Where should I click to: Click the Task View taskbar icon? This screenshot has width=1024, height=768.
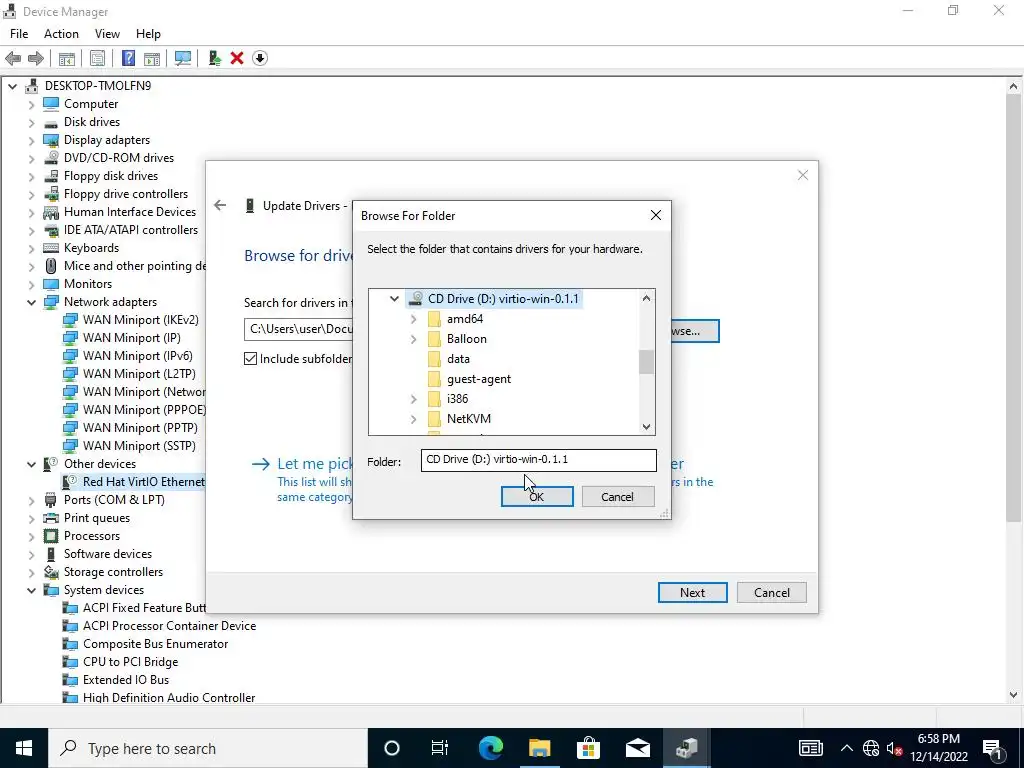click(440, 748)
